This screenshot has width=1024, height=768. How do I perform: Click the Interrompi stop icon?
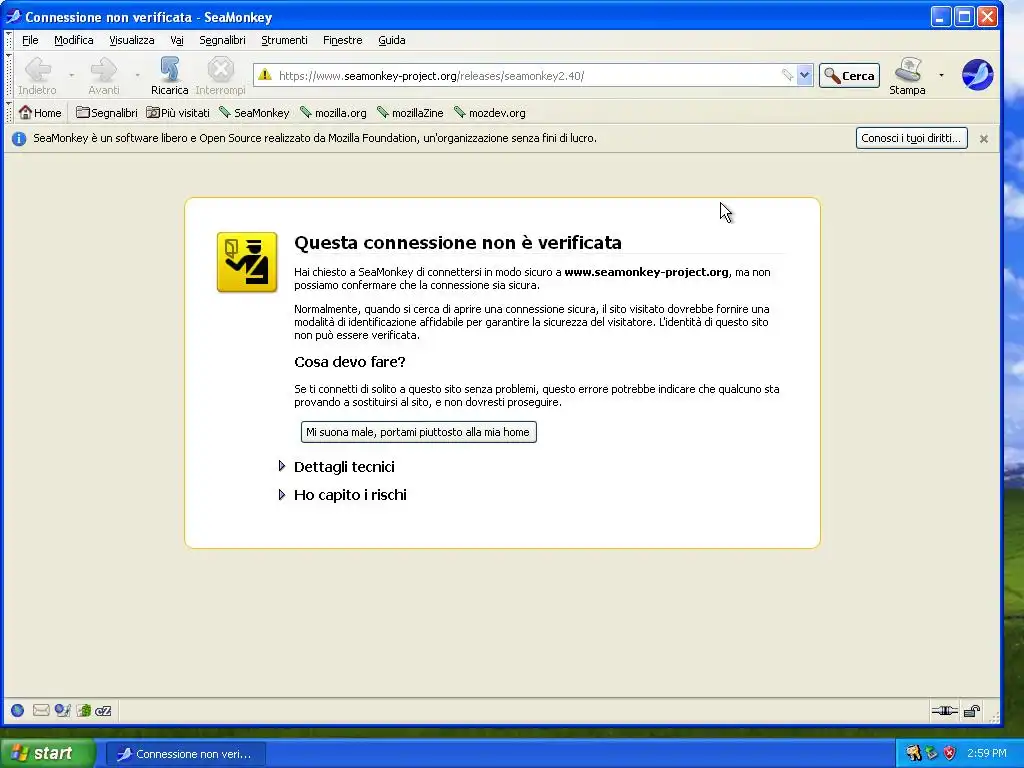pyautogui.click(x=221, y=69)
